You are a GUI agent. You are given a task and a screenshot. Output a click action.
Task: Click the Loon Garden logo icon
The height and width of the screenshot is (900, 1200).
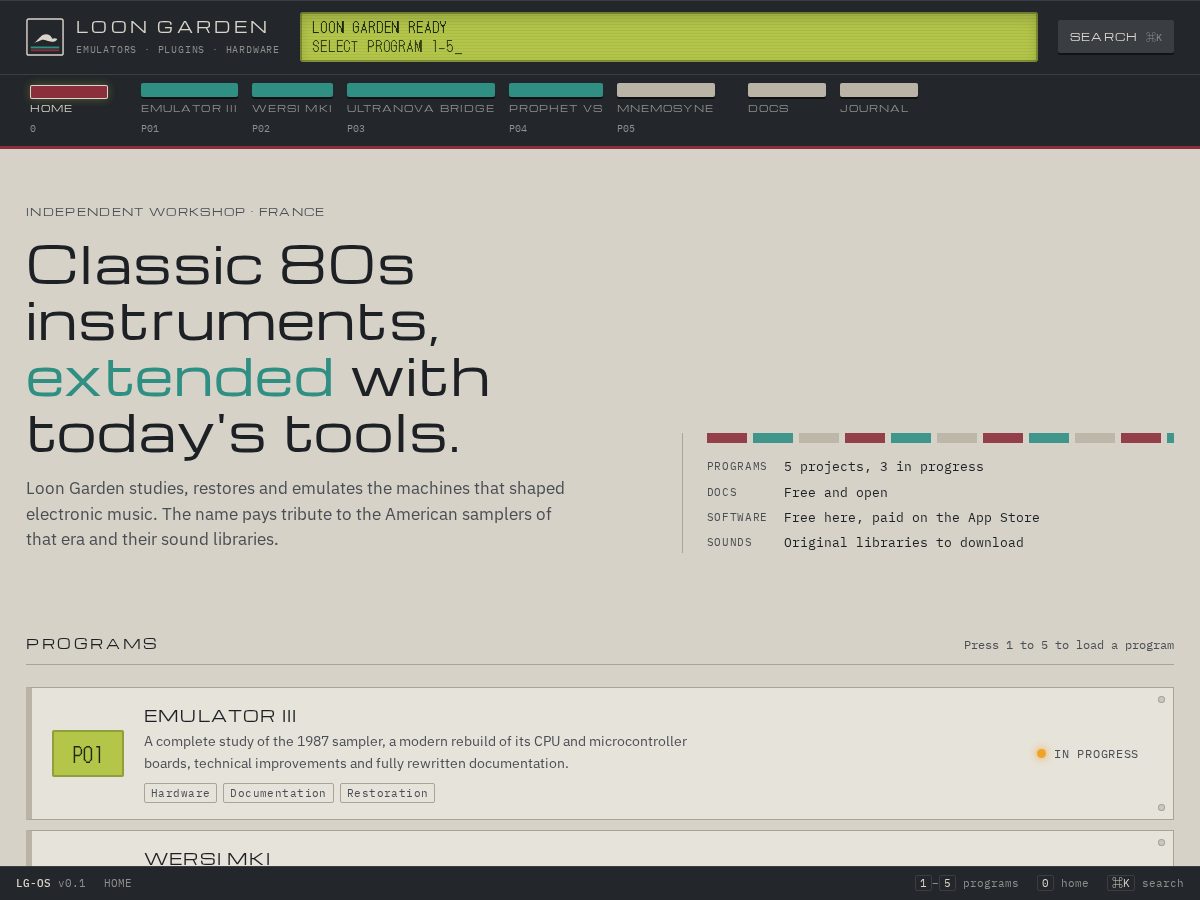[x=45, y=37]
